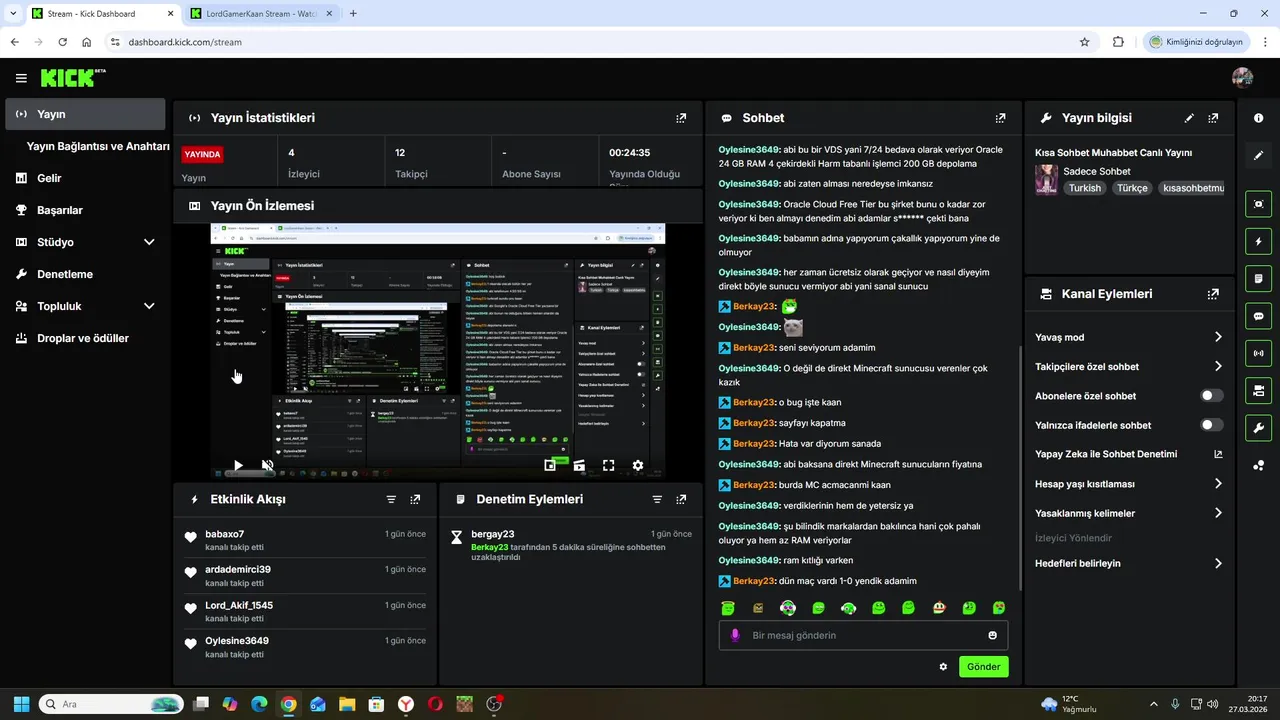Click the three-dots icon at sidebar bottom
Screen dimensions: 1280x720
click(x=1258, y=466)
